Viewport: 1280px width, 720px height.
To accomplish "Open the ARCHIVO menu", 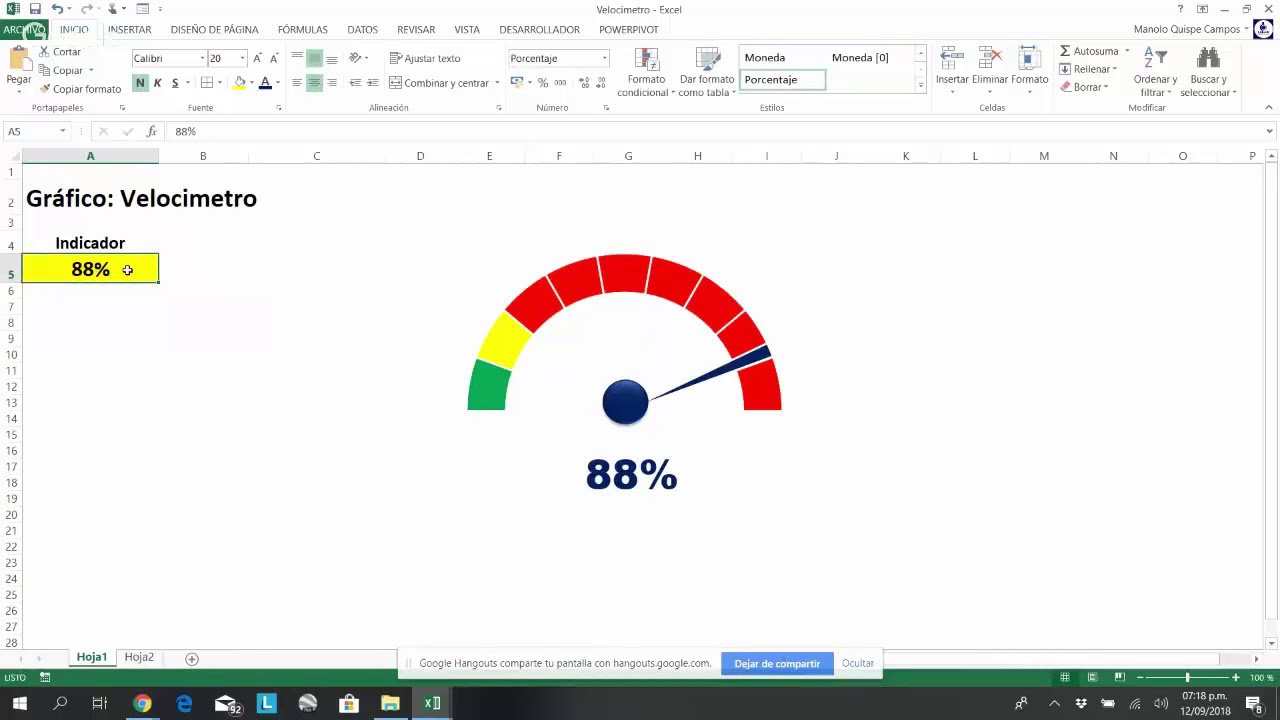I will (23, 30).
